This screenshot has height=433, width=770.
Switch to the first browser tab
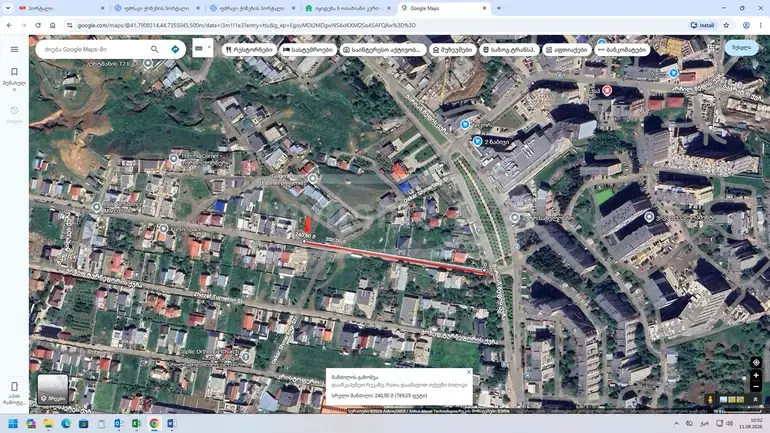click(61, 8)
